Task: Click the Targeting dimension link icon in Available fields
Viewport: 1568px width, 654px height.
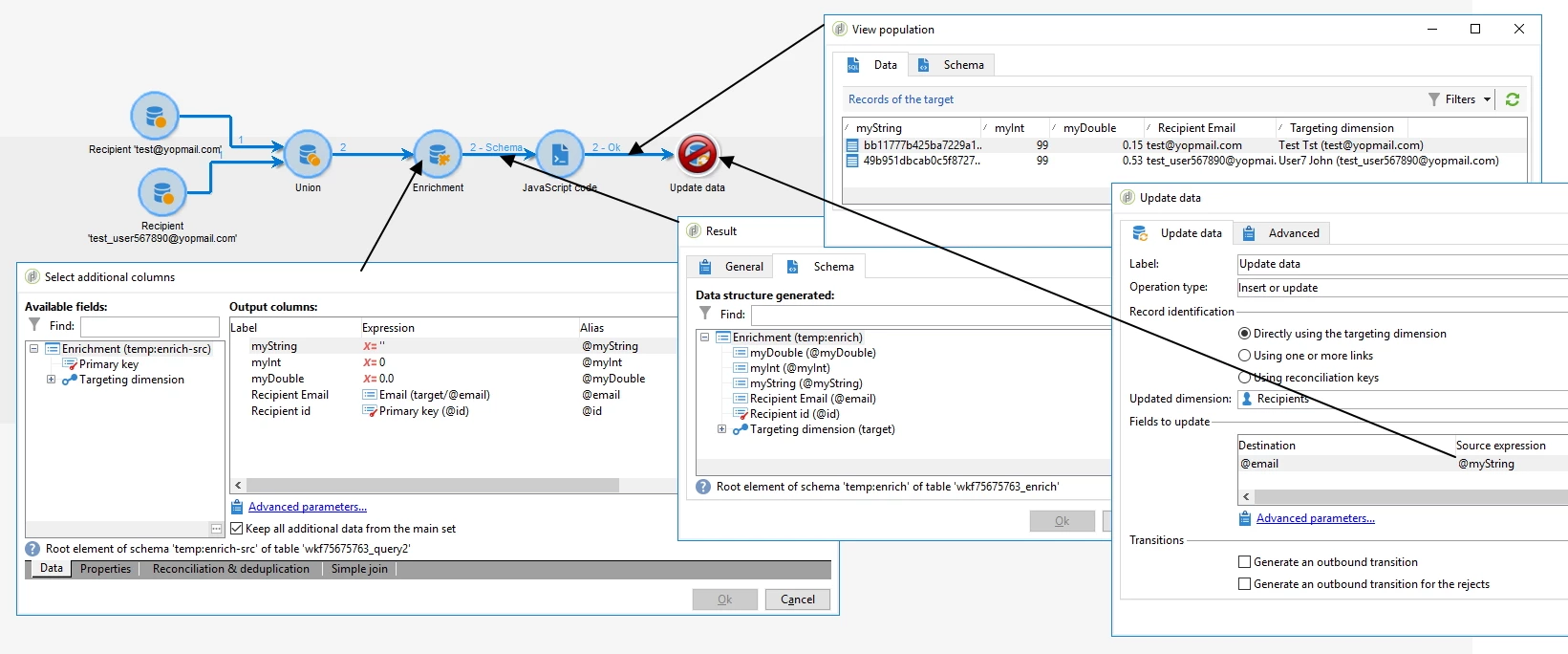Action: [70, 380]
